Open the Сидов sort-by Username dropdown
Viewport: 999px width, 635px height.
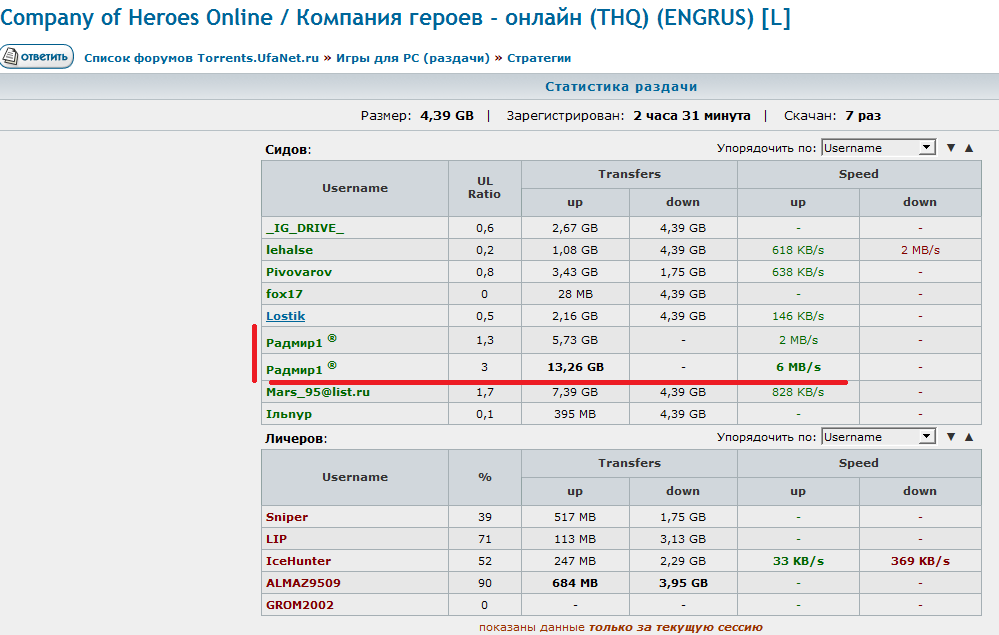click(879, 148)
